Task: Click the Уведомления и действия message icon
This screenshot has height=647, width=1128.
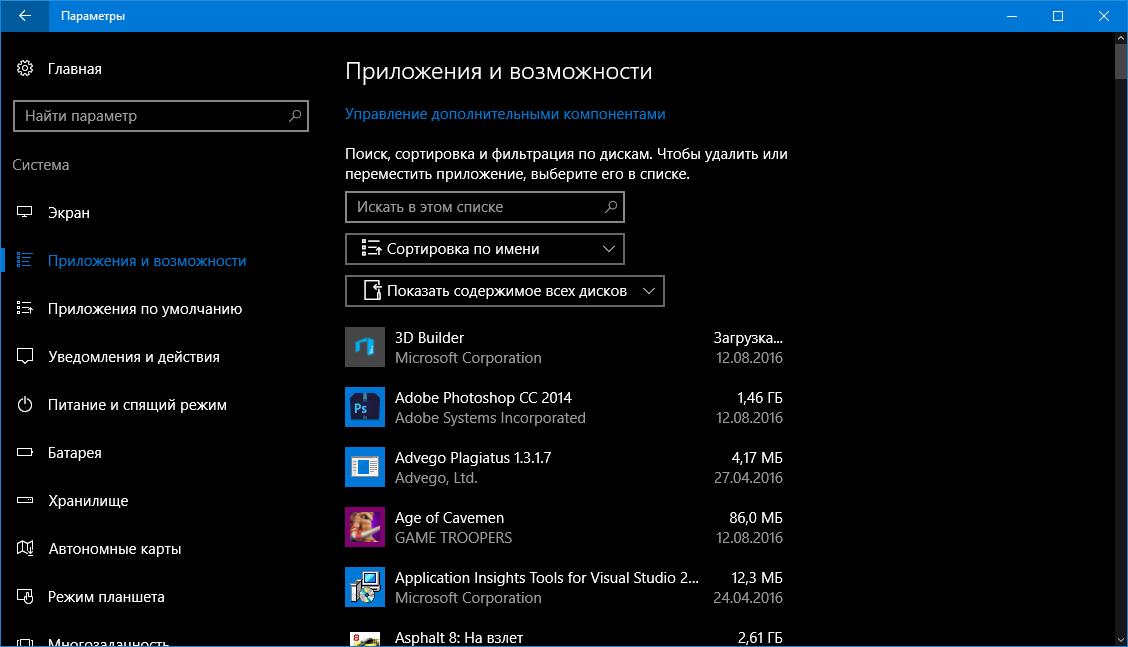Action: click(25, 357)
